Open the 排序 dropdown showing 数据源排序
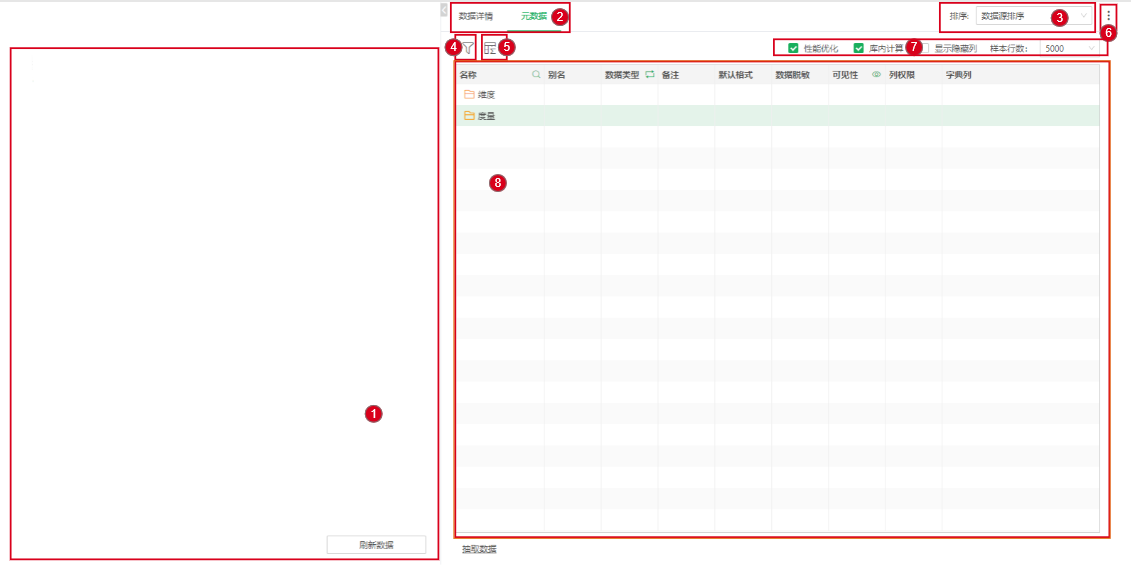This screenshot has height=572, width=1131. coord(1034,17)
